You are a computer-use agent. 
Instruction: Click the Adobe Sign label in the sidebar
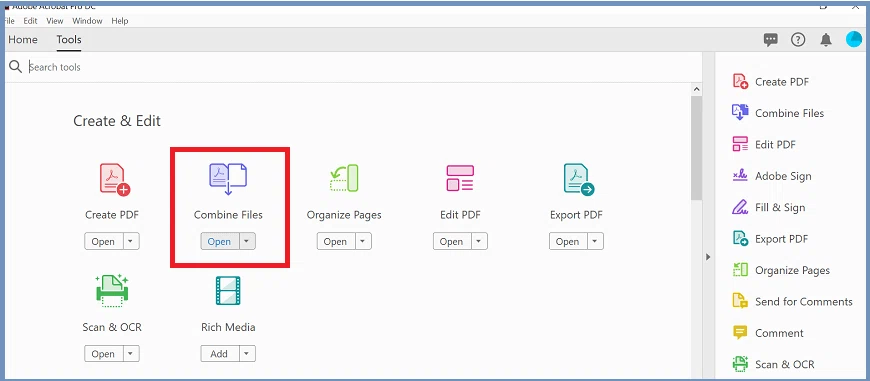[x=783, y=176]
